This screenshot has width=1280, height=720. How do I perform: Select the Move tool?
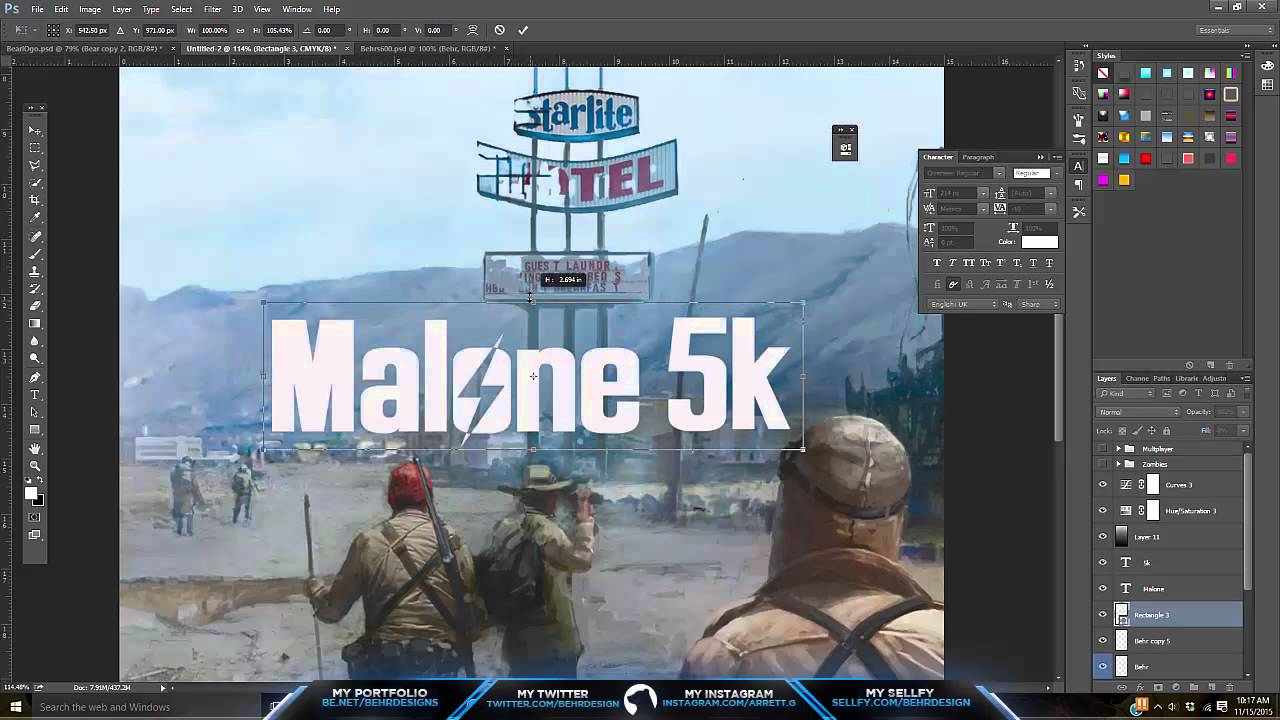click(x=35, y=131)
